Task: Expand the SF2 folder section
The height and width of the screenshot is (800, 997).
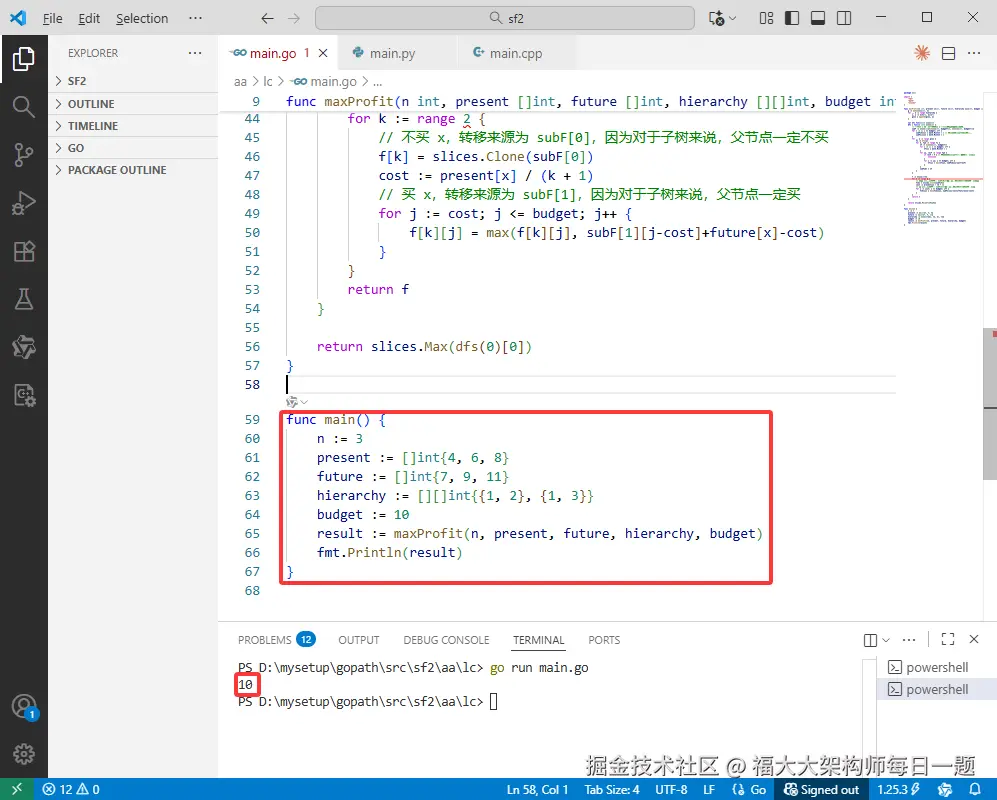Action: tap(133, 81)
